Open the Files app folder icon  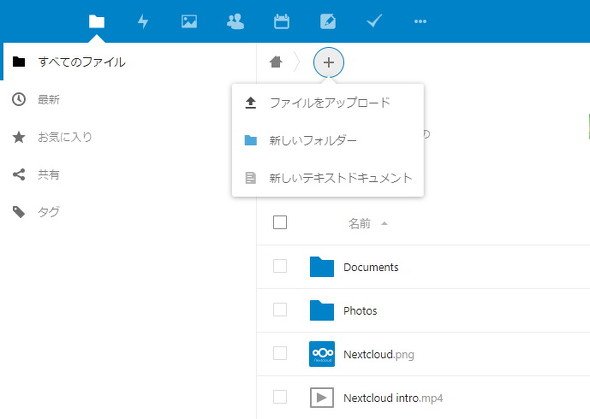tap(96, 21)
